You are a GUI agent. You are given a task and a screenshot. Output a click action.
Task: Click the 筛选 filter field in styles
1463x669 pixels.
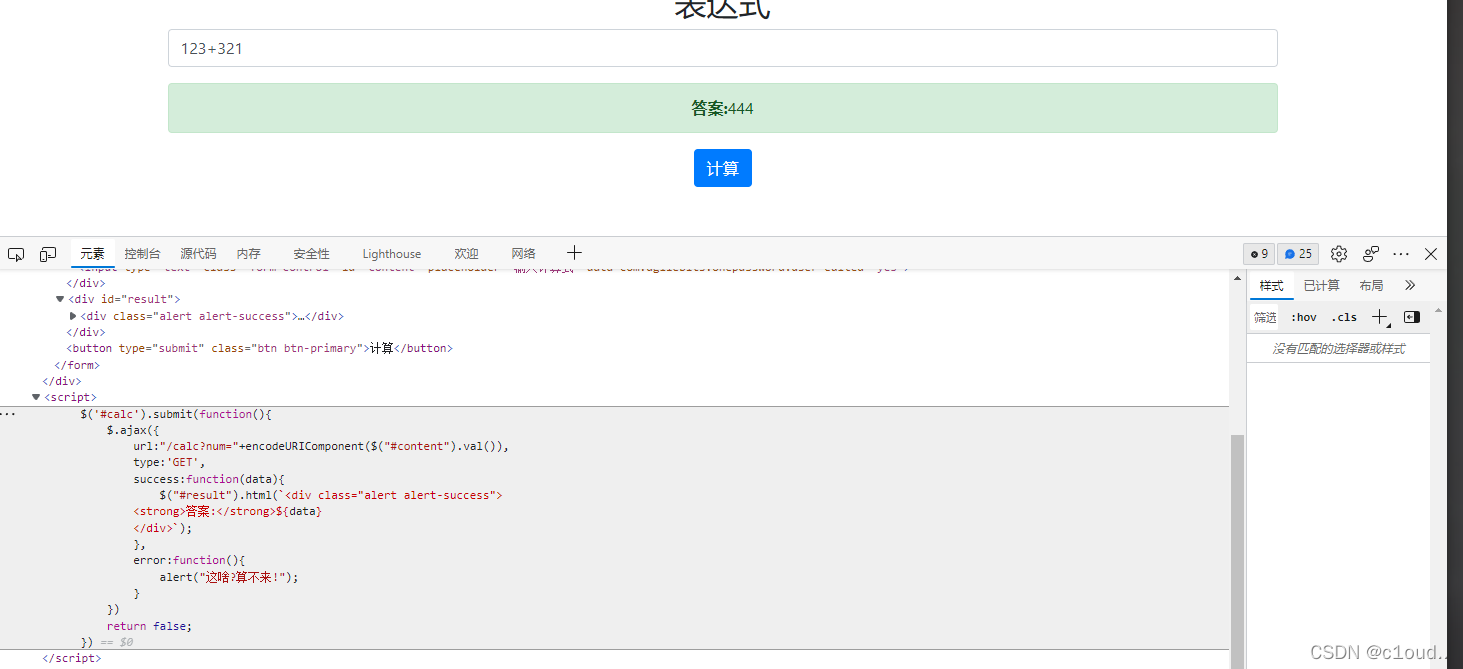point(1265,317)
